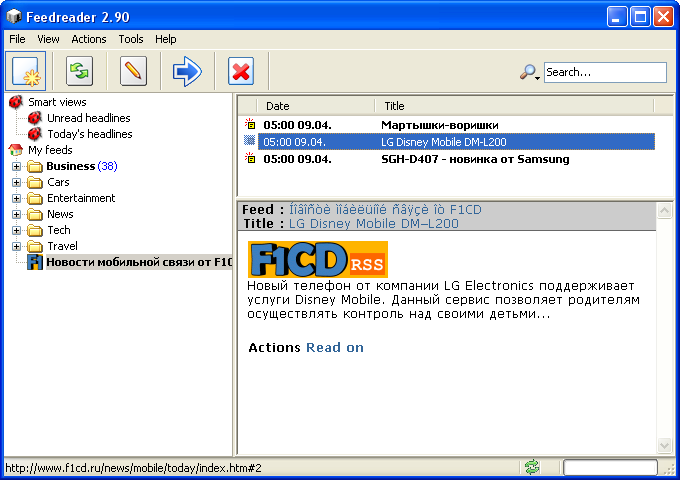680x480 pixels.
Task: Select the Smart views node
Action: 57,102
